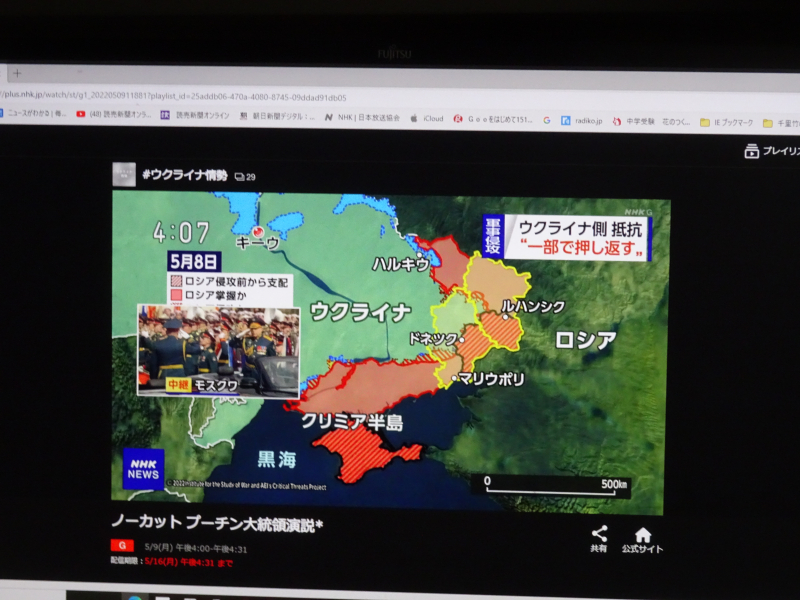Click the channel thumbnail beside #ウクライナ情勢

click(124, 174)
